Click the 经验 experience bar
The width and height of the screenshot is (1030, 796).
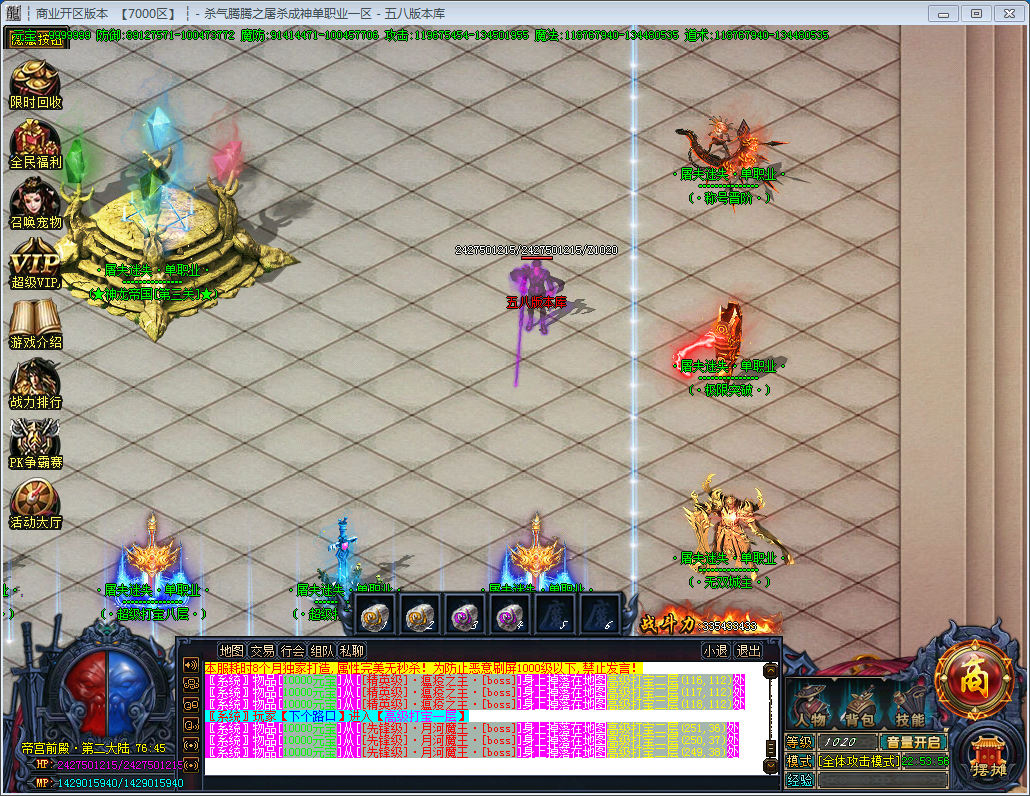pyautogui.click(x=882, y=780)
